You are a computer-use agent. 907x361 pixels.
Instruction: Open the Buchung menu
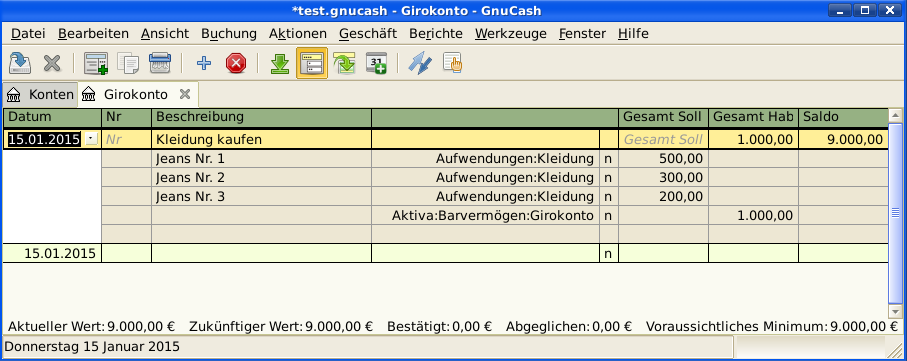[x=229, y=34]
